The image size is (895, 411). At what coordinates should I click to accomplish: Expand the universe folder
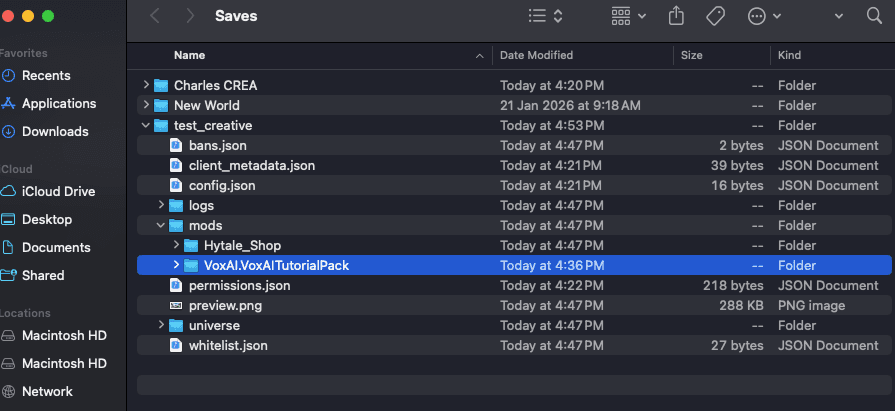click(x=161, y=325)
